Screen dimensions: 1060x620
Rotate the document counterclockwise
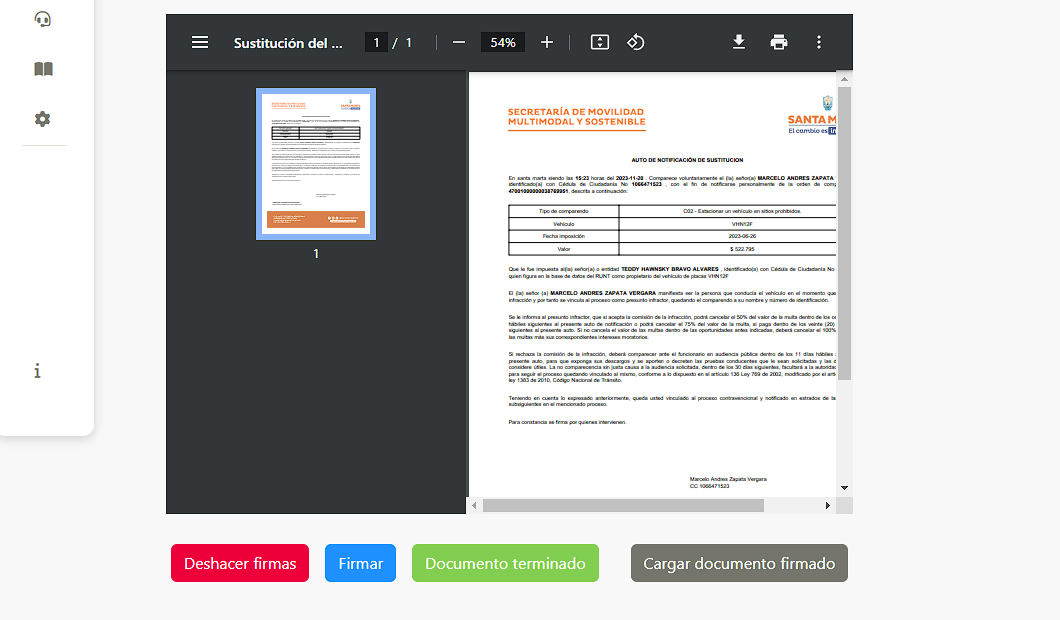click(x=635, y=43)
